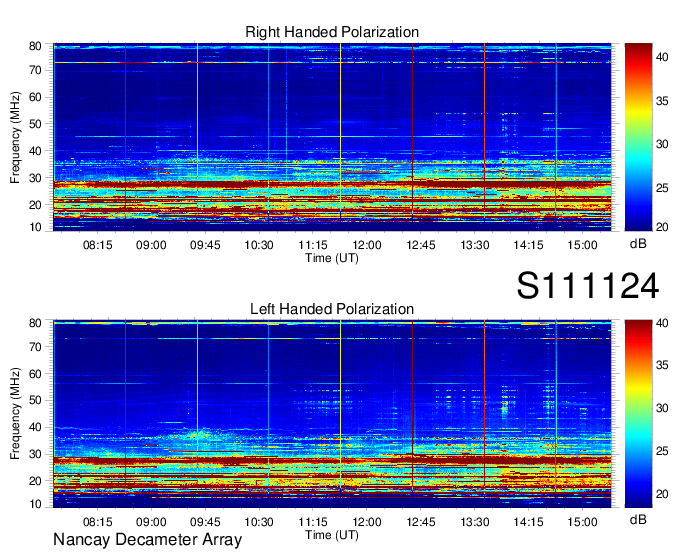Click the 10:30 time tick under Left Handed plot

[x=259, y=522]
